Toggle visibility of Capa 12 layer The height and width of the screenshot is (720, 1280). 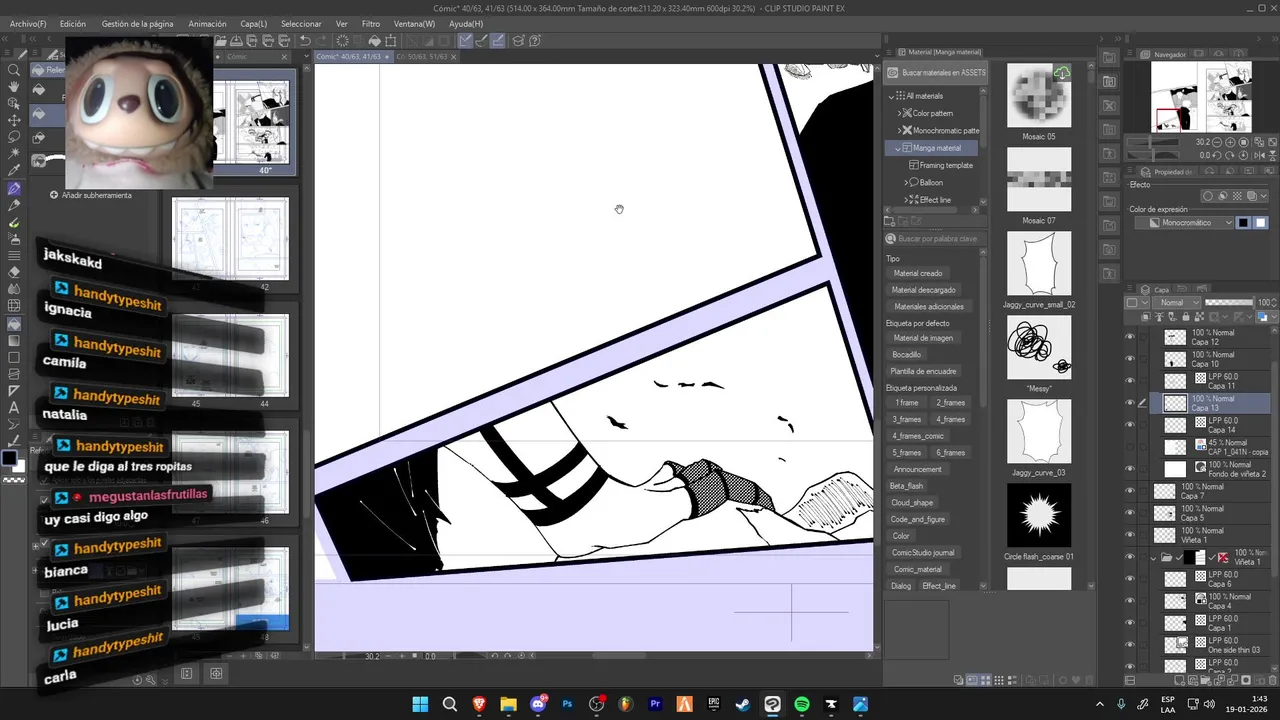point(1130,337)
